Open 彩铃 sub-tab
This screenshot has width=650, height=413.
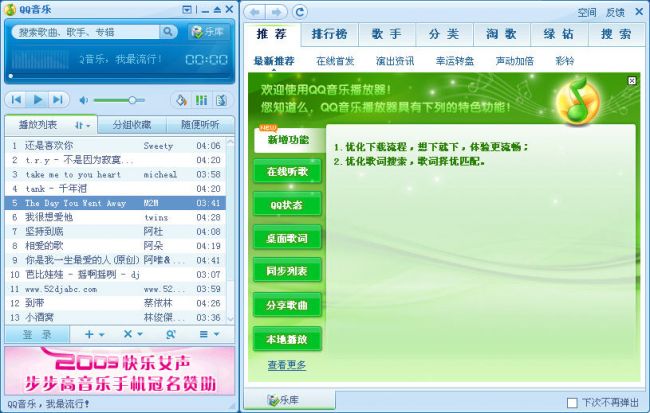565,61
